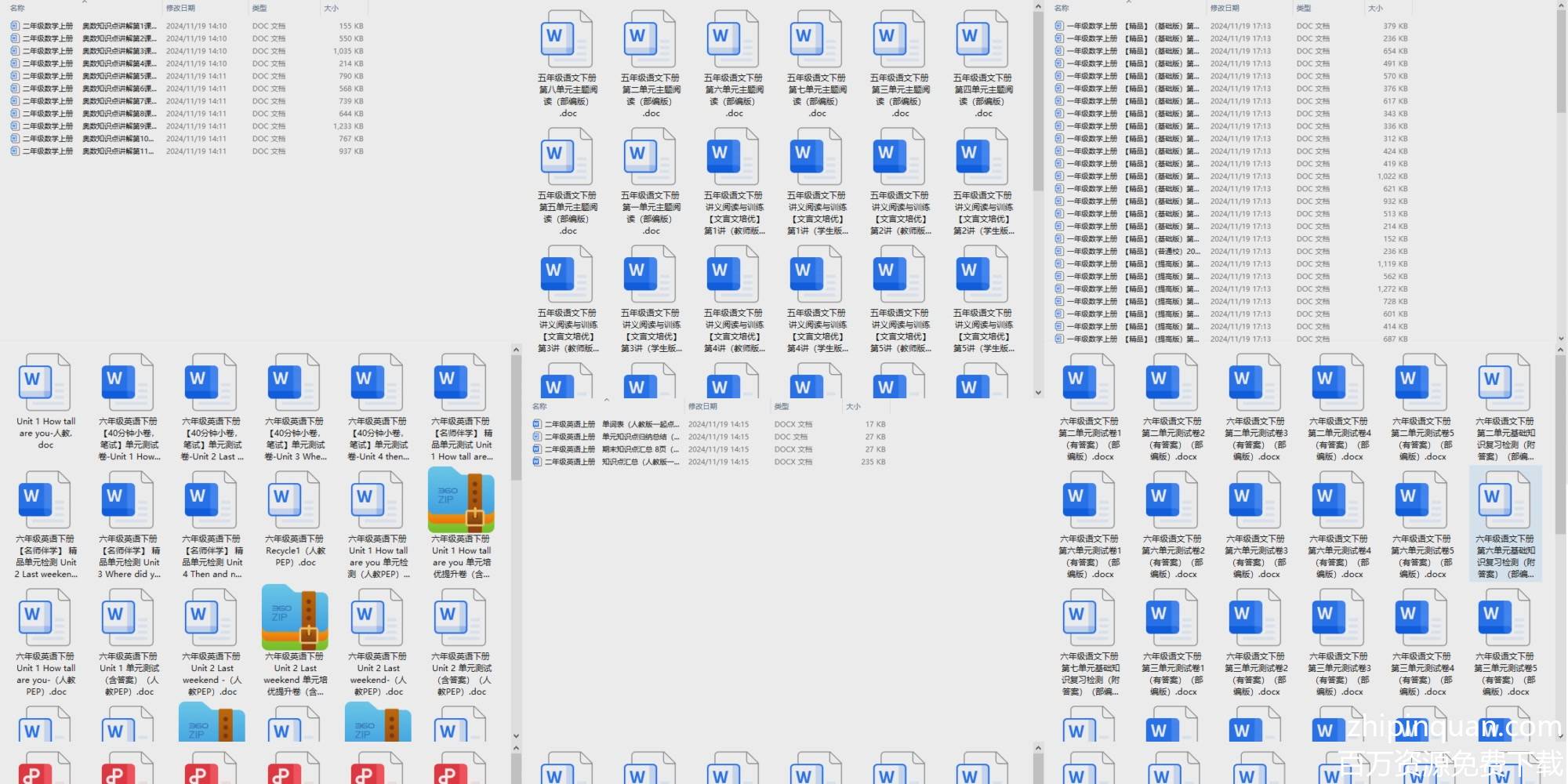Click 类型 column header in 二年级数学上册 list
Image resolution: width=1568 pixels, height=784 pixels.
coord(260,8)
